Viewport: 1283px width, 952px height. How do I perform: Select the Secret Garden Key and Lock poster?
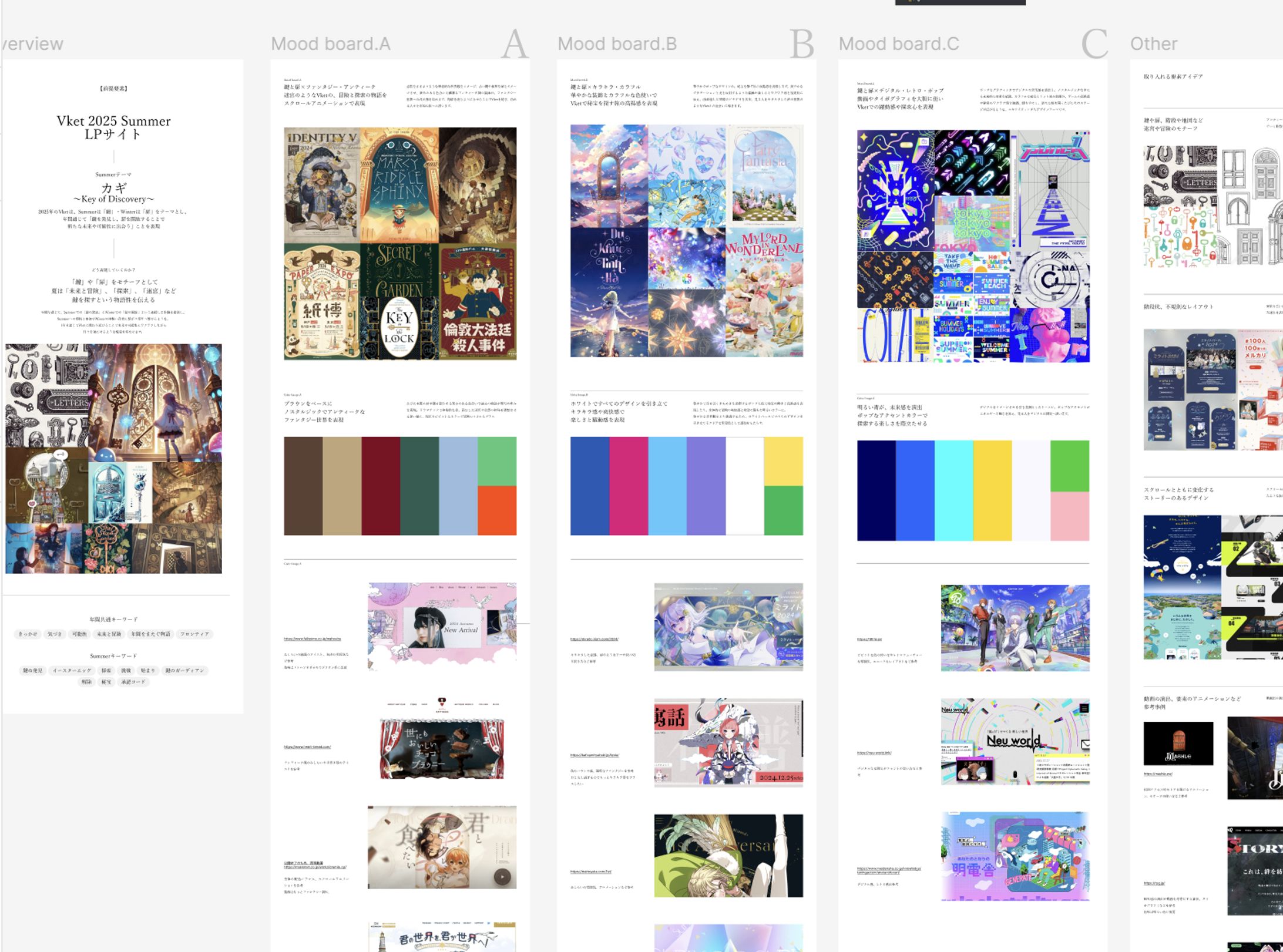[399, 301]
